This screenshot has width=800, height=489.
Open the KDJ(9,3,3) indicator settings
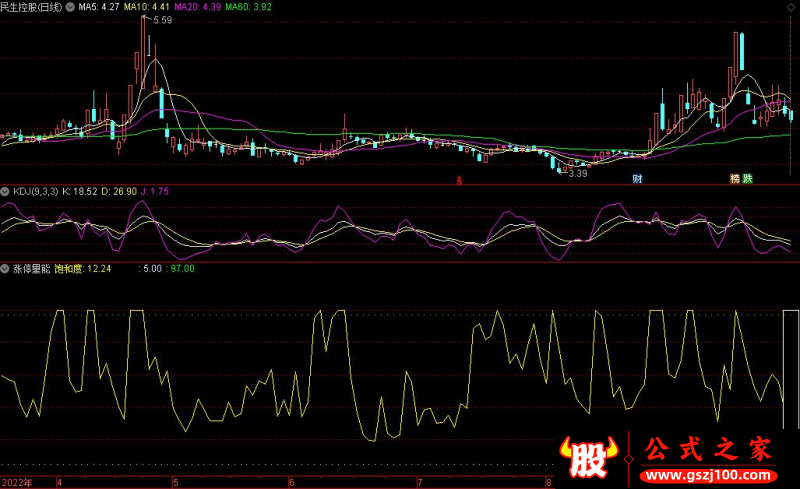click(x=35, y=189)
